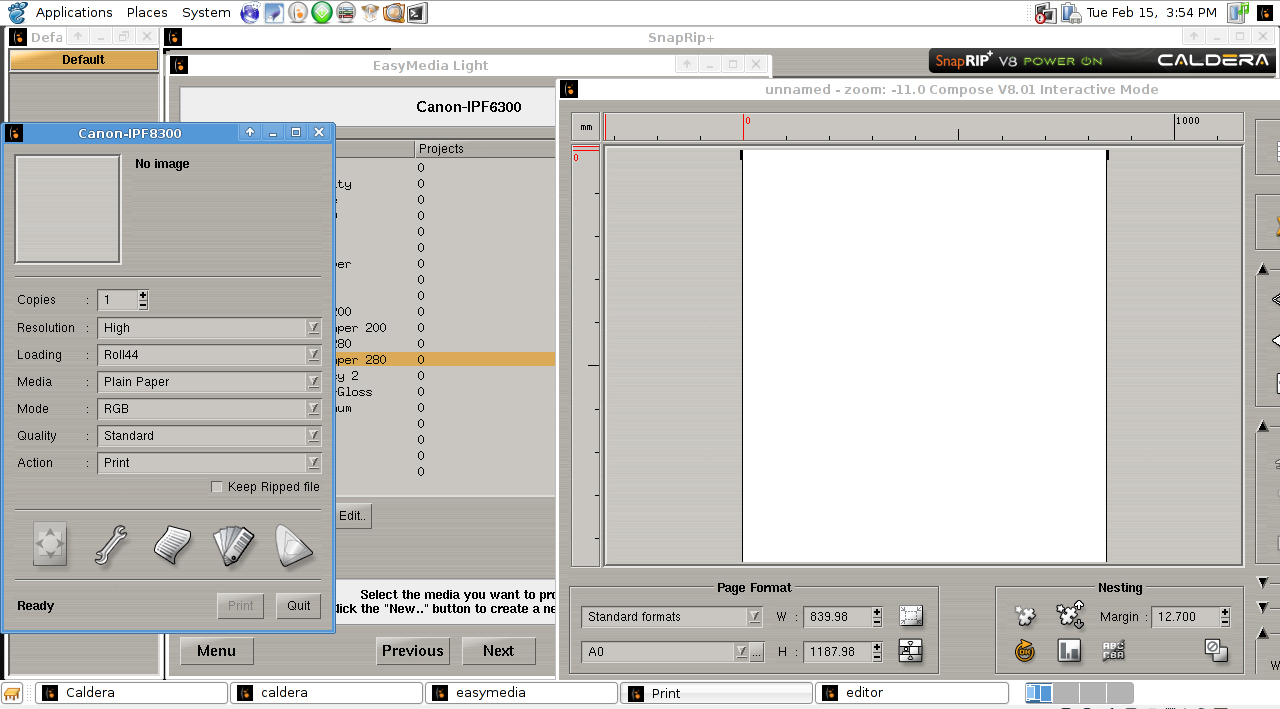Click the Edit.. button in EasyMedia
This screenshot has width=1280, height=709.
pyautogui.click(x=353, y=516)
